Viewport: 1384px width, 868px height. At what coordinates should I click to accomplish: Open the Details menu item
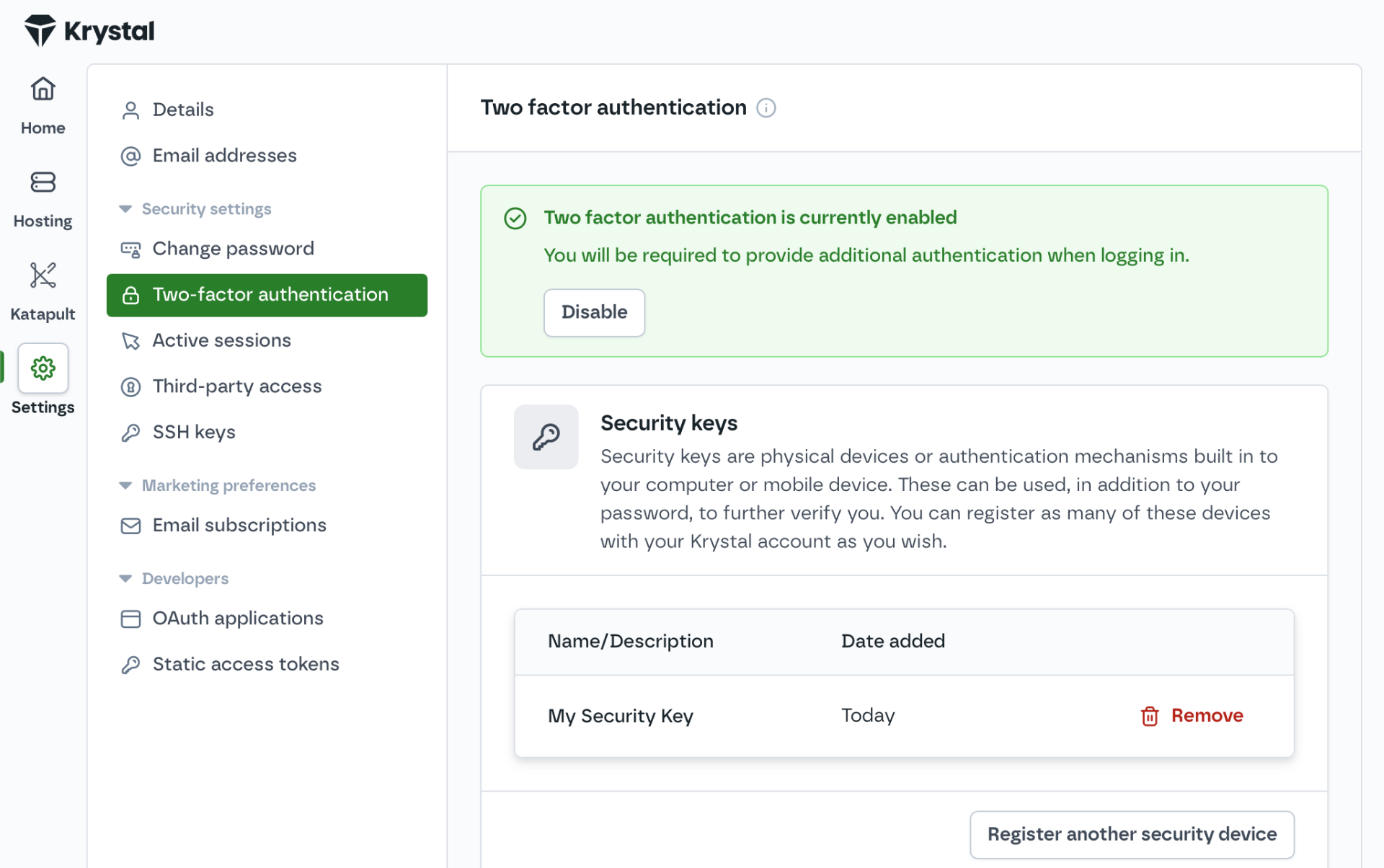point(183,110)
